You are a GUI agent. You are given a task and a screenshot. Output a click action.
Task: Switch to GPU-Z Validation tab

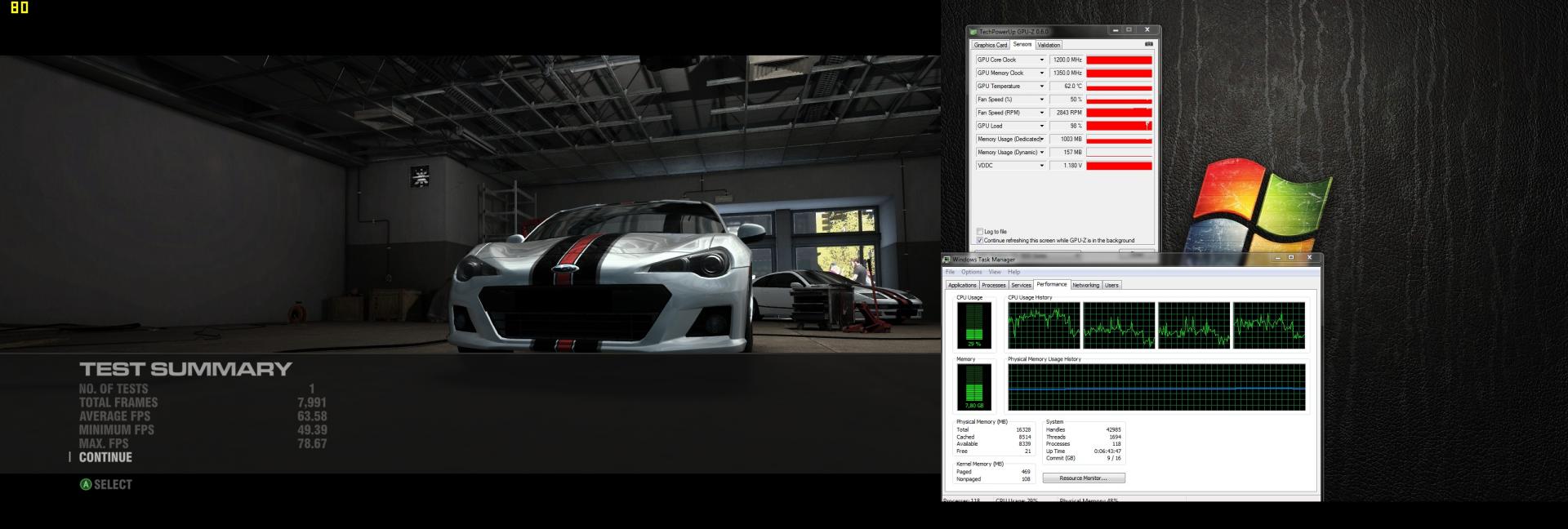pyautogui.click(x=1049, y=45)
